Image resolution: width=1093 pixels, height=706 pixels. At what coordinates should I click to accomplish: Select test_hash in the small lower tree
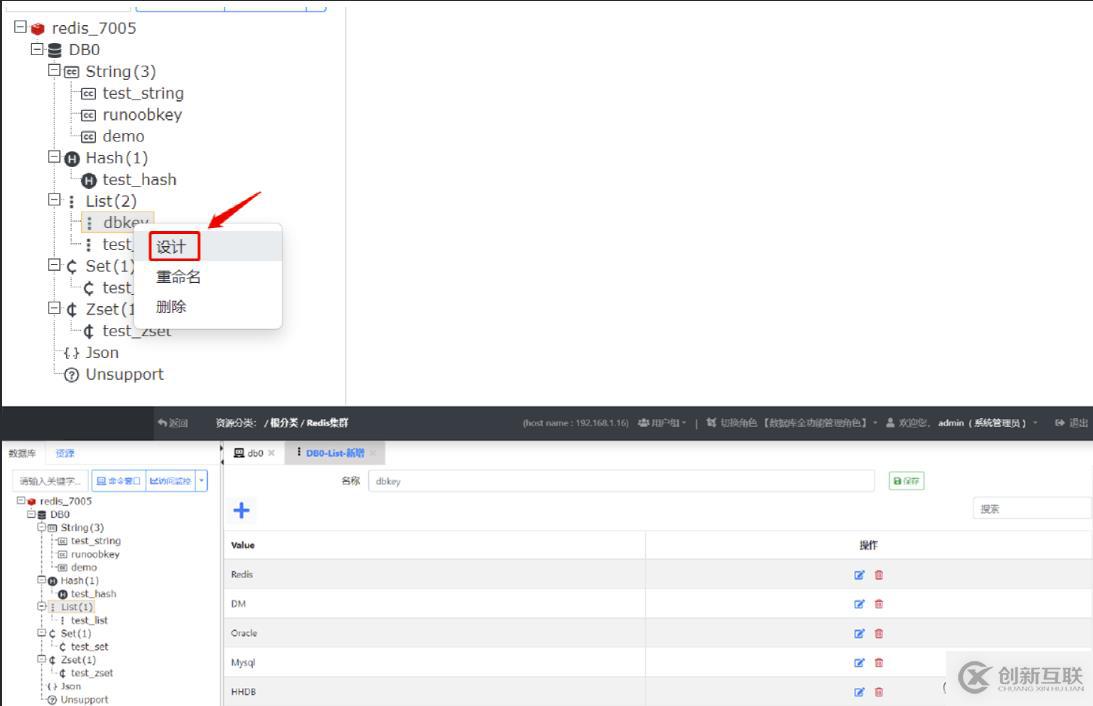93,594
